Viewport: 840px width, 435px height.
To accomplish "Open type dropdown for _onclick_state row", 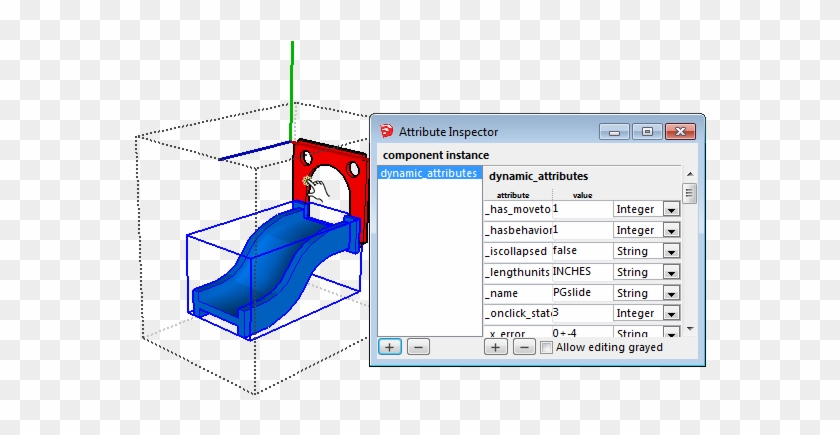I will pos(671,313).
